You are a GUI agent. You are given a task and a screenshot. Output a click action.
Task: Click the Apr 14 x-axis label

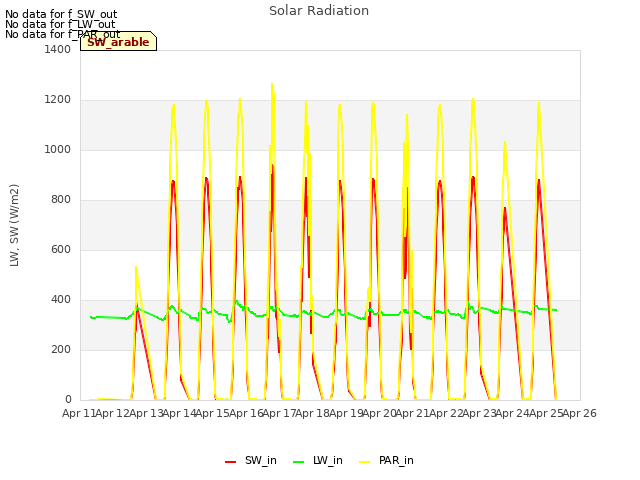point(179,413)
